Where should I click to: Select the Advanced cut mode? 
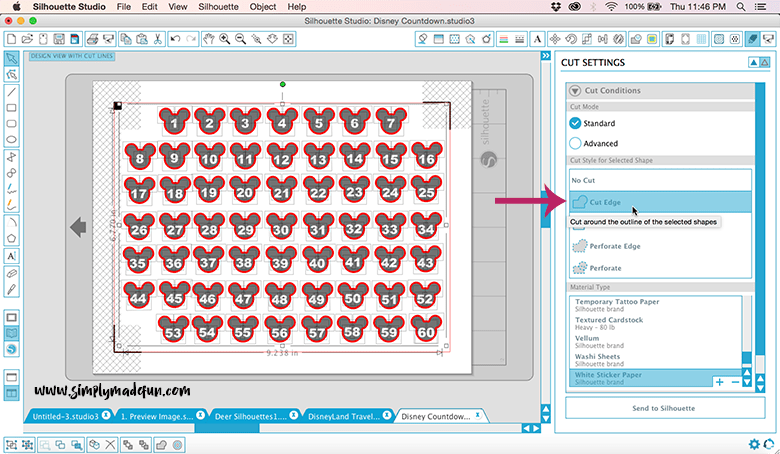click(575, 143)
